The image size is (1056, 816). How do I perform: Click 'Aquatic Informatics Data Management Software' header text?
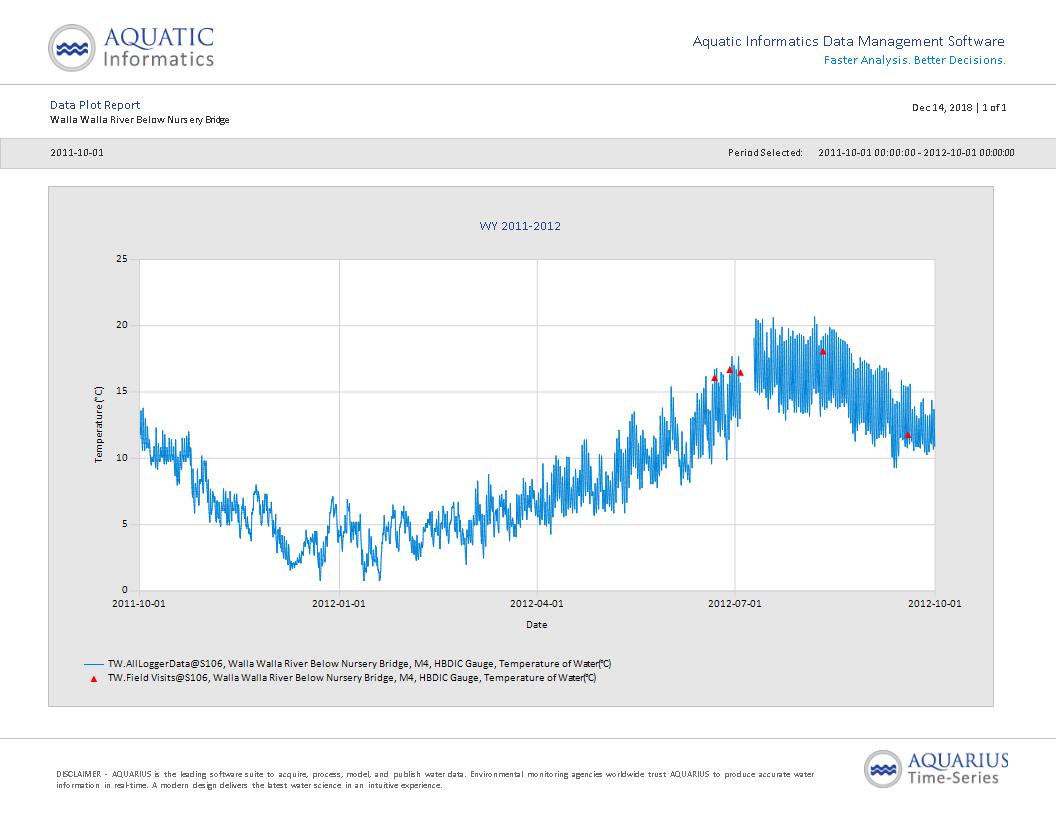pos(849,42)
